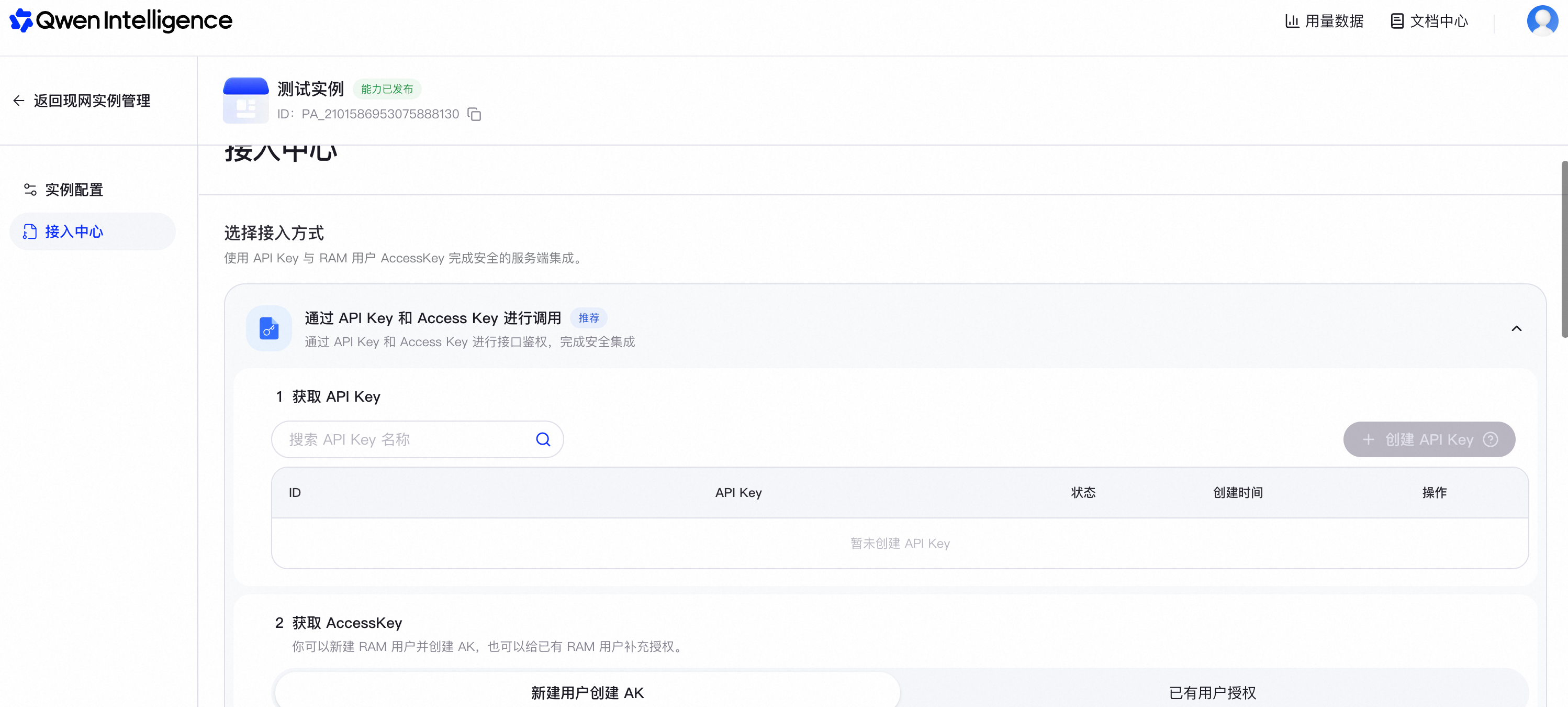Click the back arrow icon in sidebar
Image resolution: width=1568 pixels, height=707 pixels.
tap(19, 101)
